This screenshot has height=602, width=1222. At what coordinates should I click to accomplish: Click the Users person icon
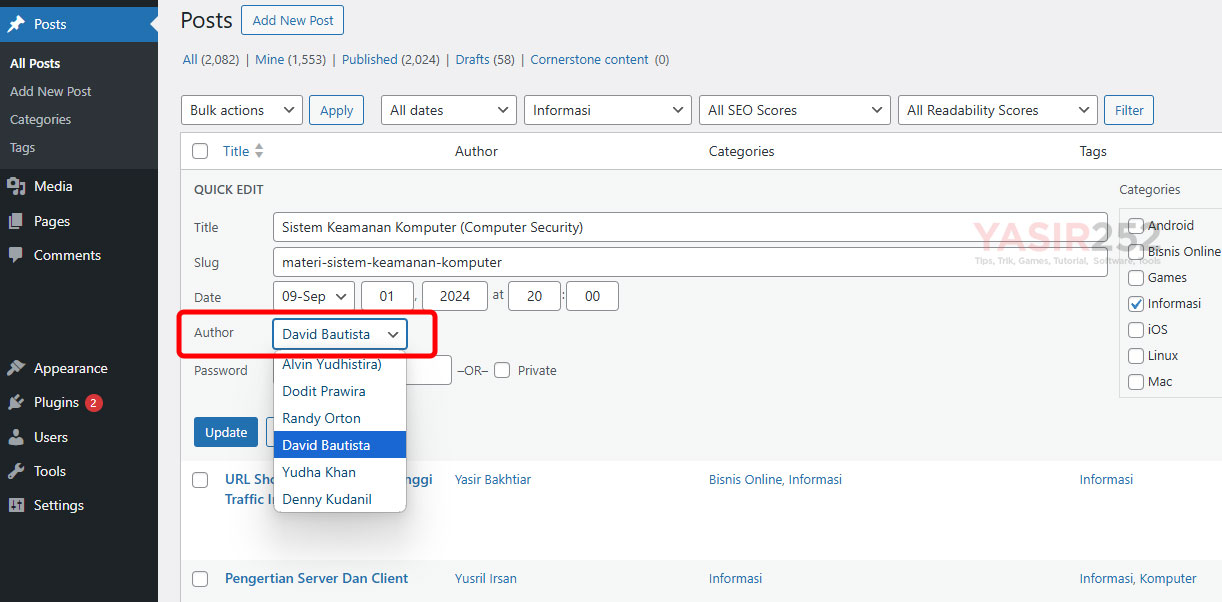[16, 437]
